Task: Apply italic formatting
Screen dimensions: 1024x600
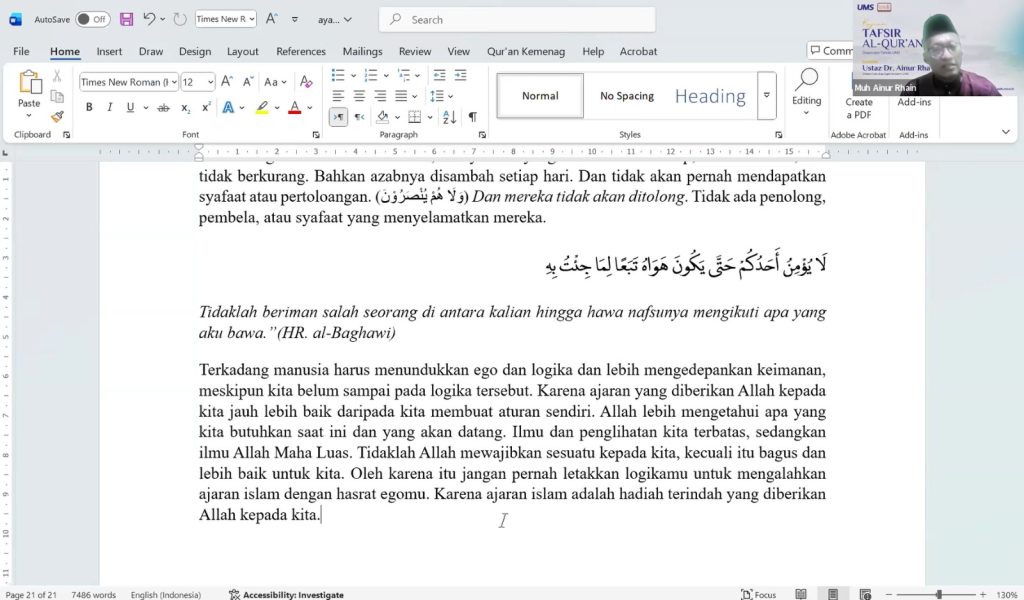Action: click(x=110, y=106)
